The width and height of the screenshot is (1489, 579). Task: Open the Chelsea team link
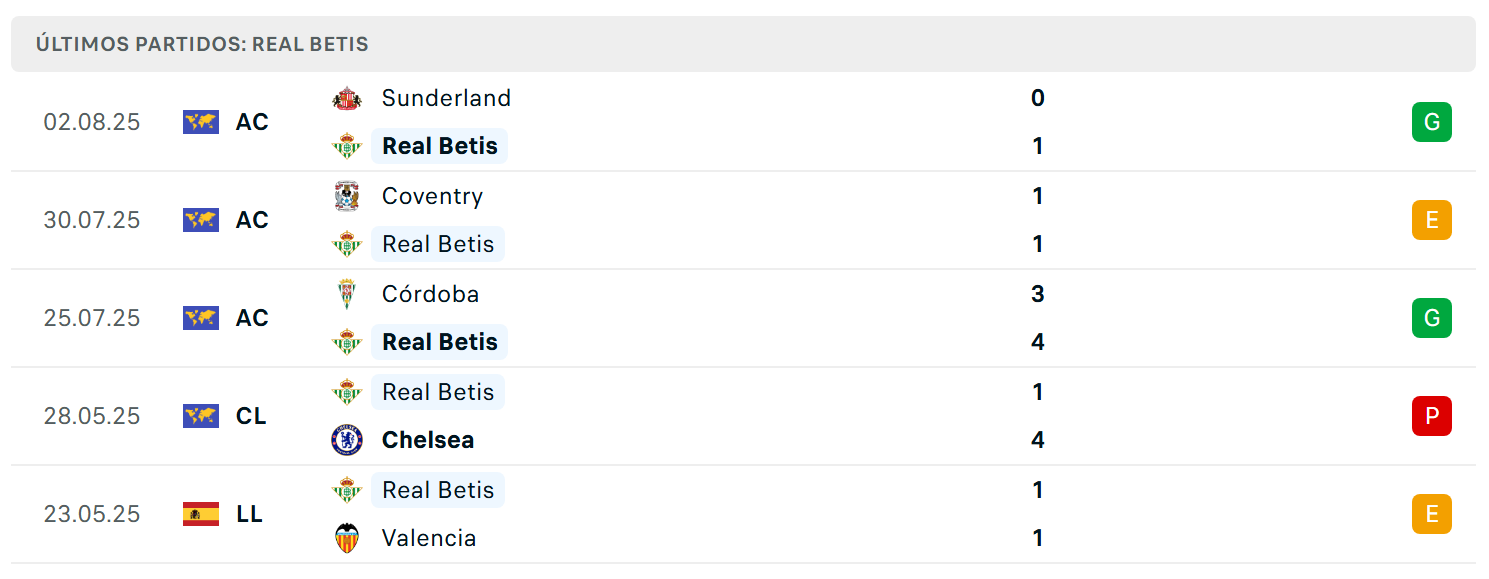click(x=428, y=440)
